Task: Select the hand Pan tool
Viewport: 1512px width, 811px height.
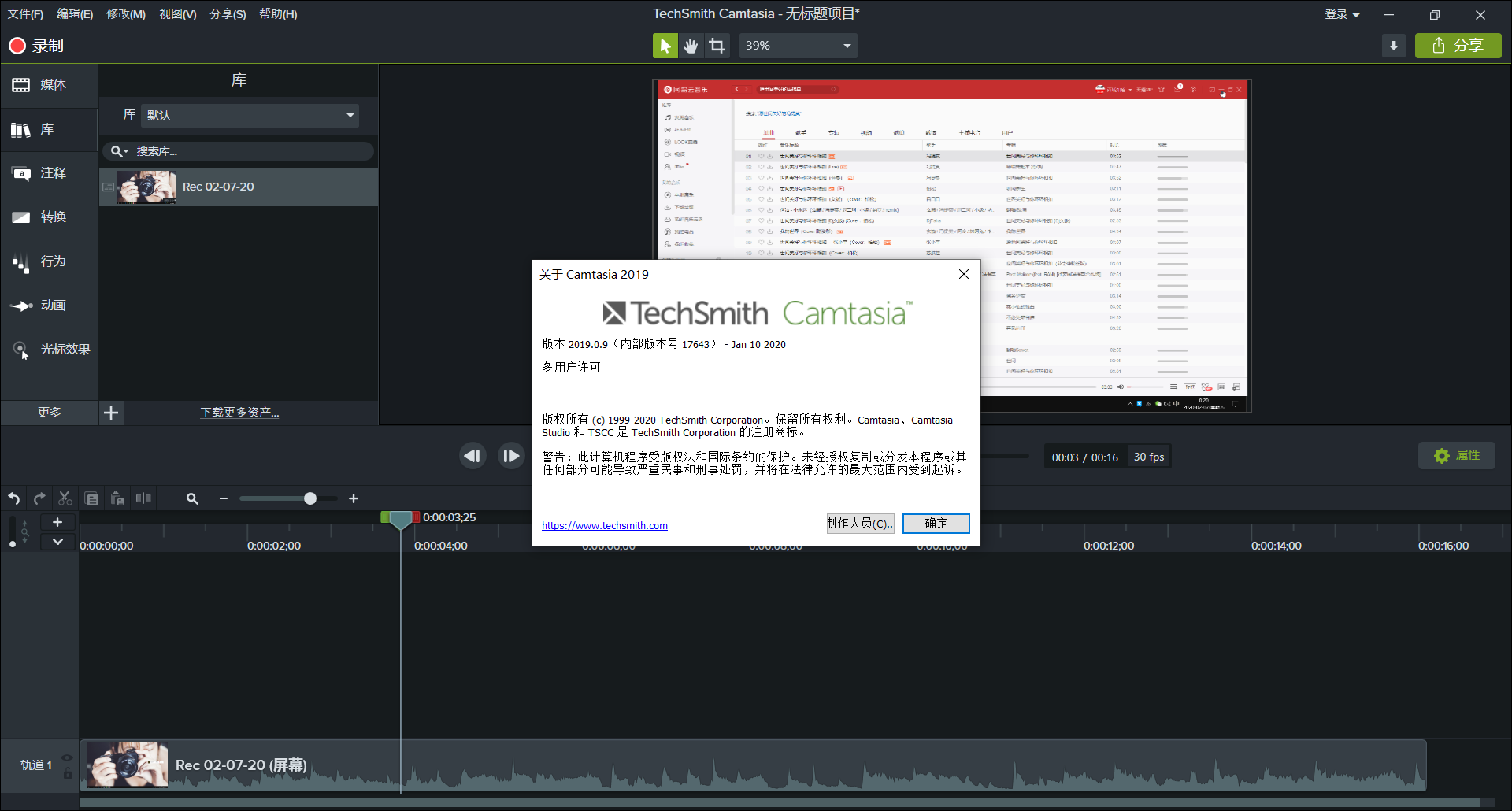Action: 691,46
